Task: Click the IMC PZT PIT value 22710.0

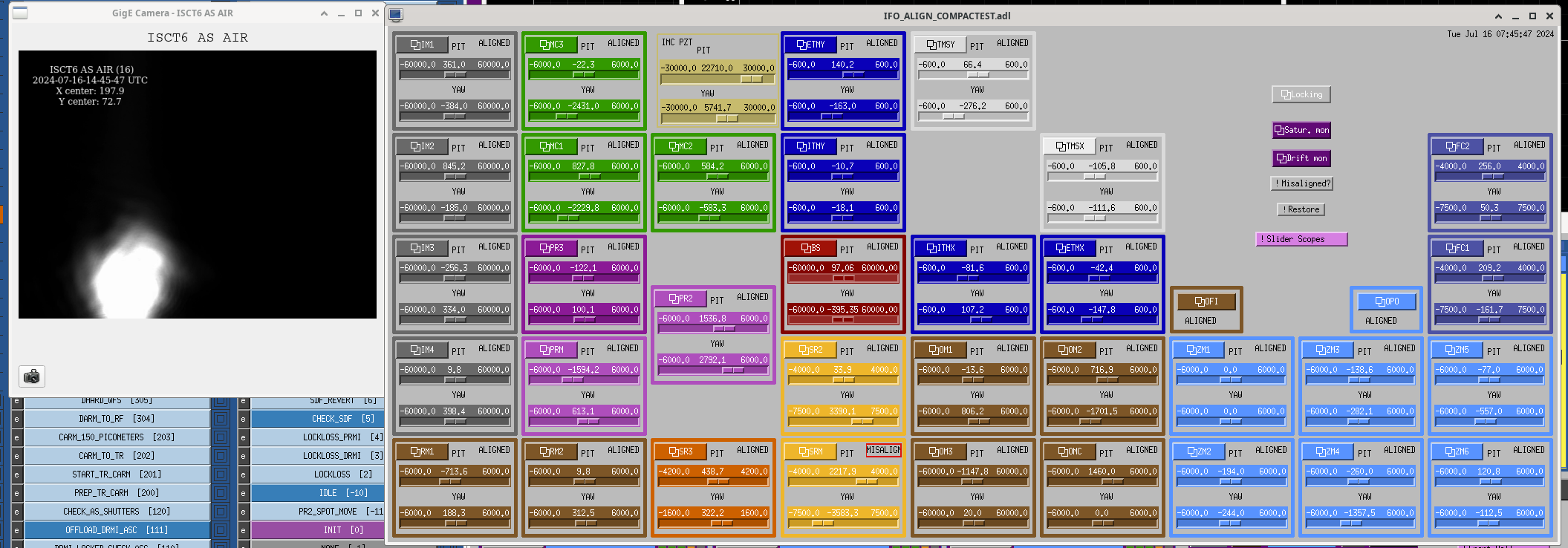Action: pyautogui.click(x=717, y=68)
